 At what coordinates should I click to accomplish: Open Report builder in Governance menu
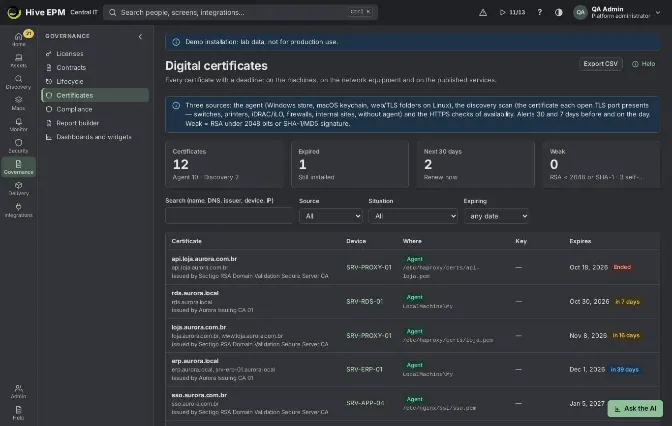[95, 123]
